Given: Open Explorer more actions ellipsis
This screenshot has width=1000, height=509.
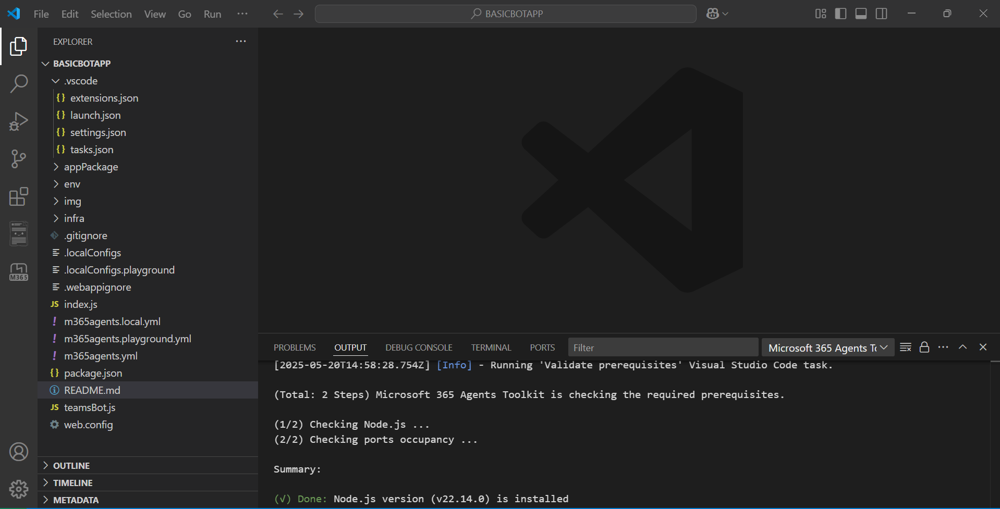Looking at the screenshot, I should click(240, 41).
